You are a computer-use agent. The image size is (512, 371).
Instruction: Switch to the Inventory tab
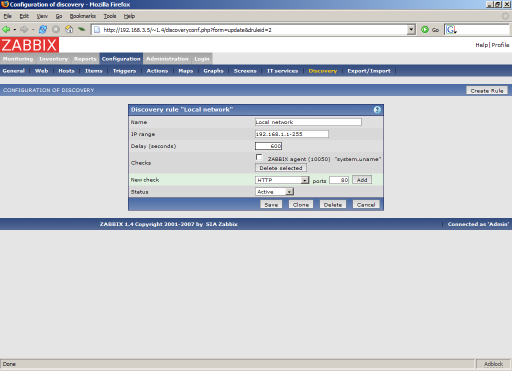click(53, 59)
